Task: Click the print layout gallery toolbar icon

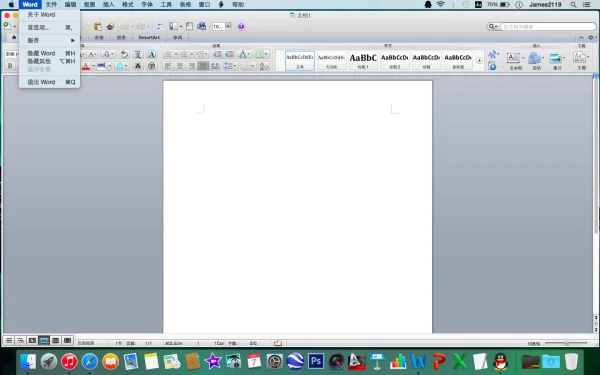Action: tap(202, 26)
